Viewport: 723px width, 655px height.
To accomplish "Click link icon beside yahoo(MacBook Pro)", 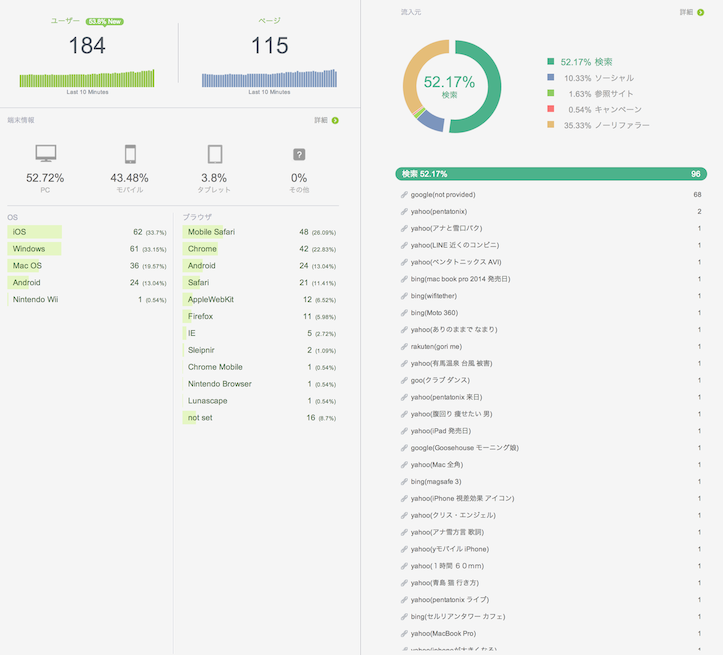I will click(404, 634).
